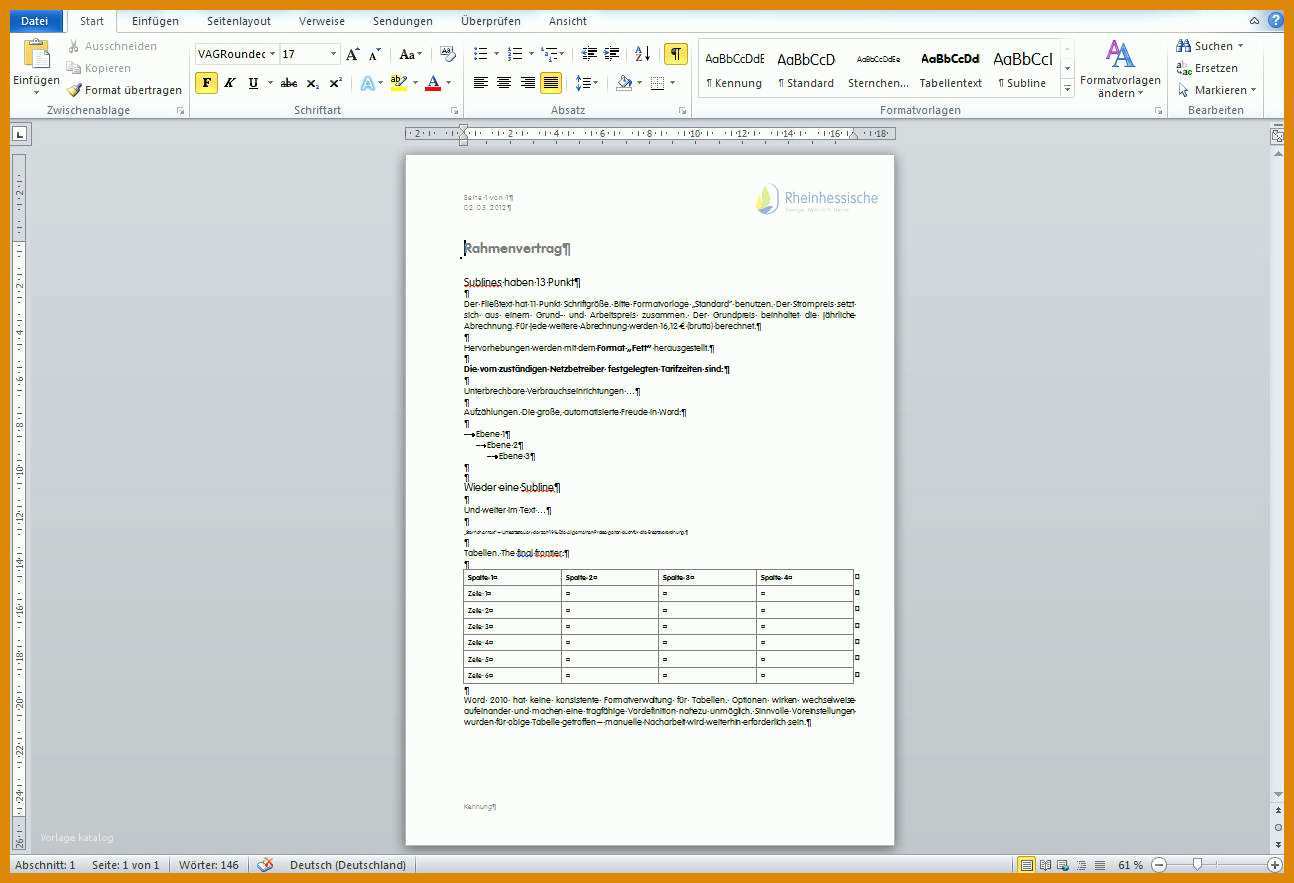1294x883 pixels.
Task: Open borders dropdown arrow
Action: pyautogui.click(x=672, y=83)
